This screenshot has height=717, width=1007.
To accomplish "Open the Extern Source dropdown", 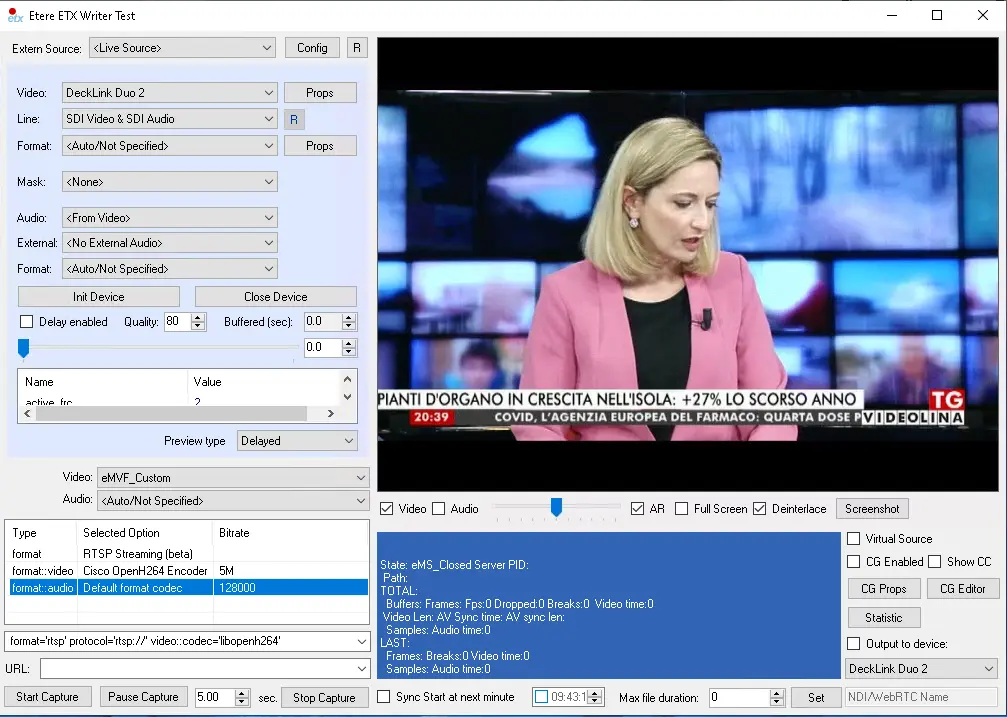I will [x=182, y=48].
